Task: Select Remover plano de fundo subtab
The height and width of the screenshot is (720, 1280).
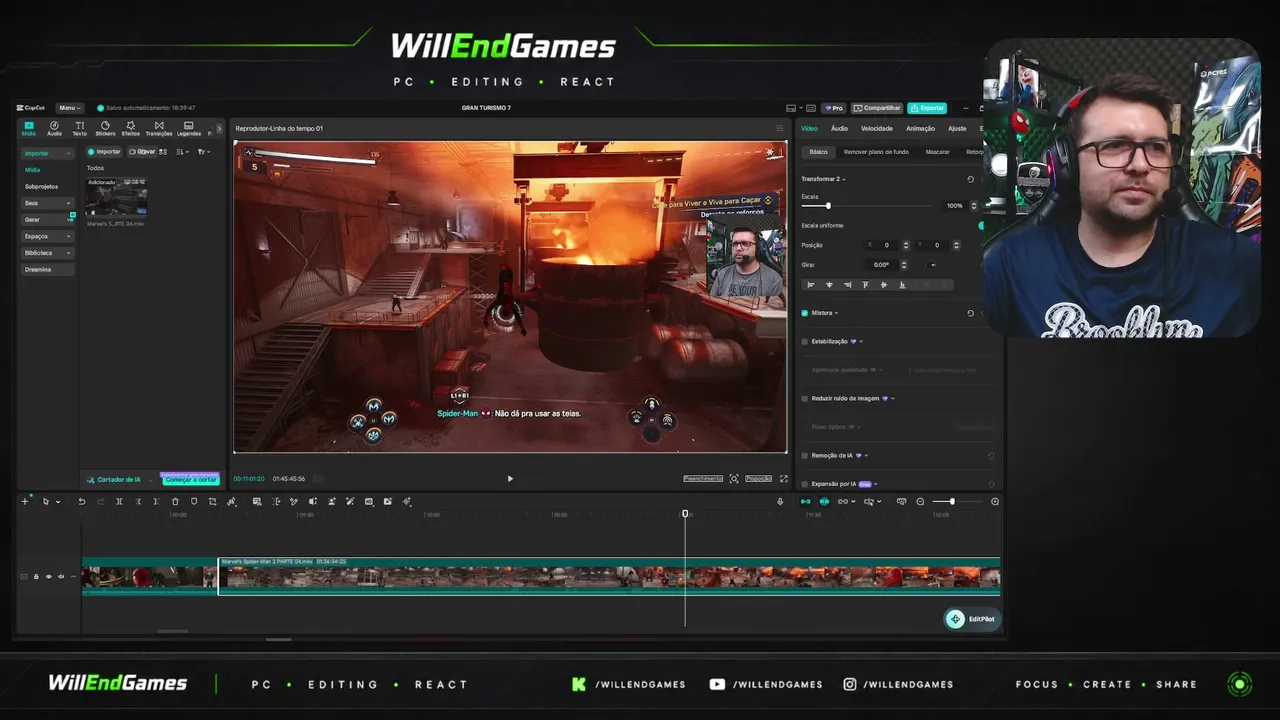Action: click(876, 152)
